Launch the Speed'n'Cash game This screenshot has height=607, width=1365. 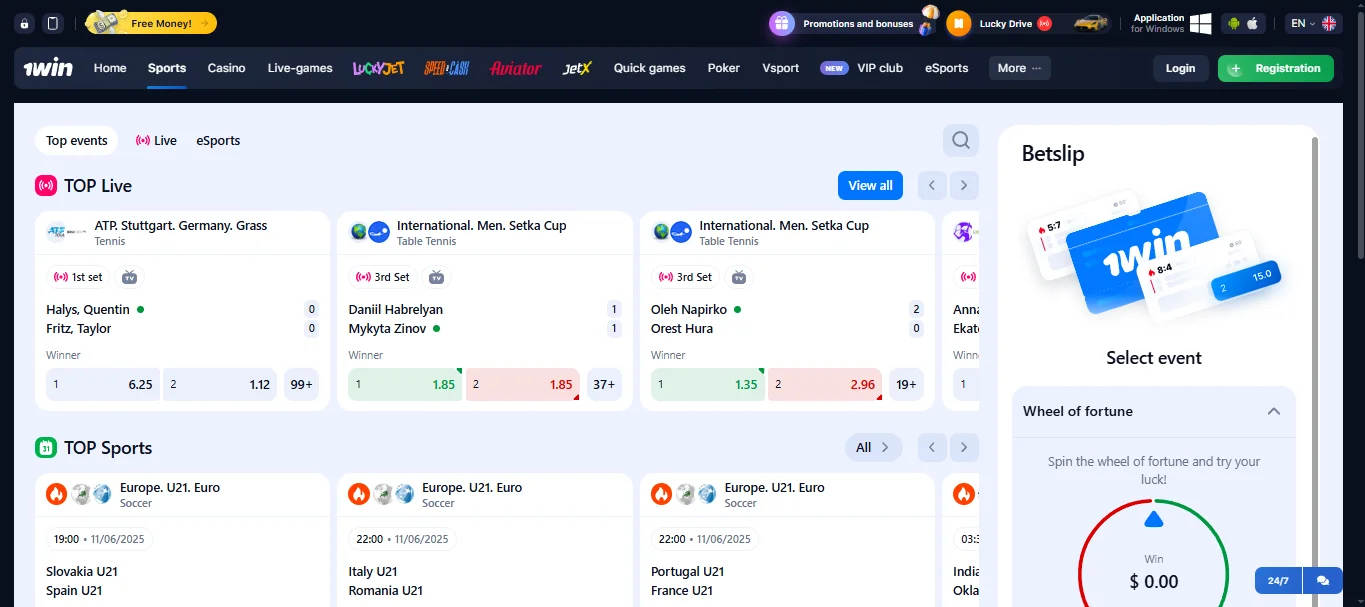pos(446,68)
